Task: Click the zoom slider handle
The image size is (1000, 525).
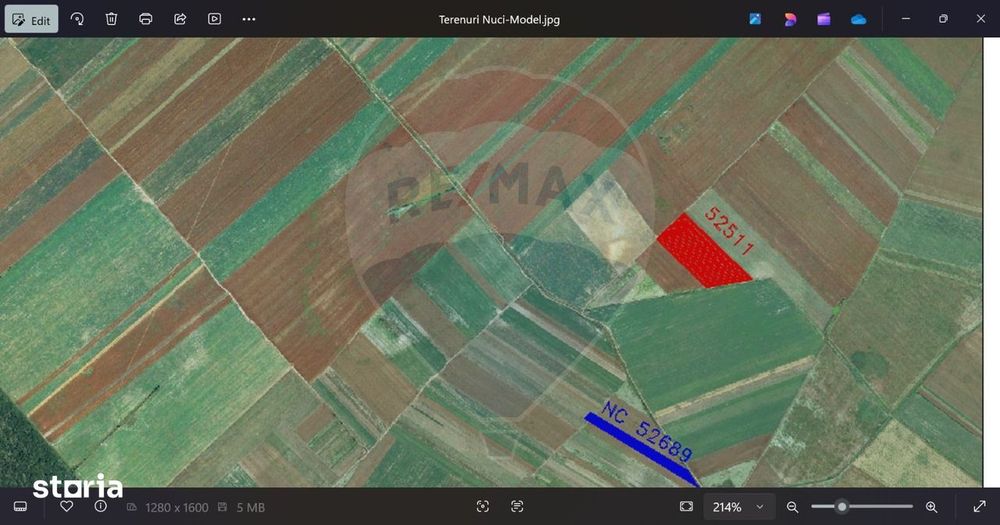Action: point(842,507)
